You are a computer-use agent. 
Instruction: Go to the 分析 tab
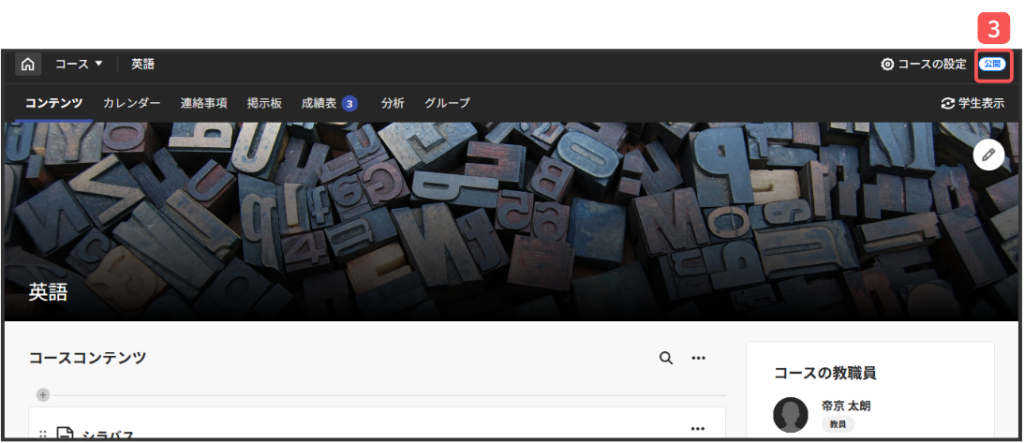coord(392,103)
